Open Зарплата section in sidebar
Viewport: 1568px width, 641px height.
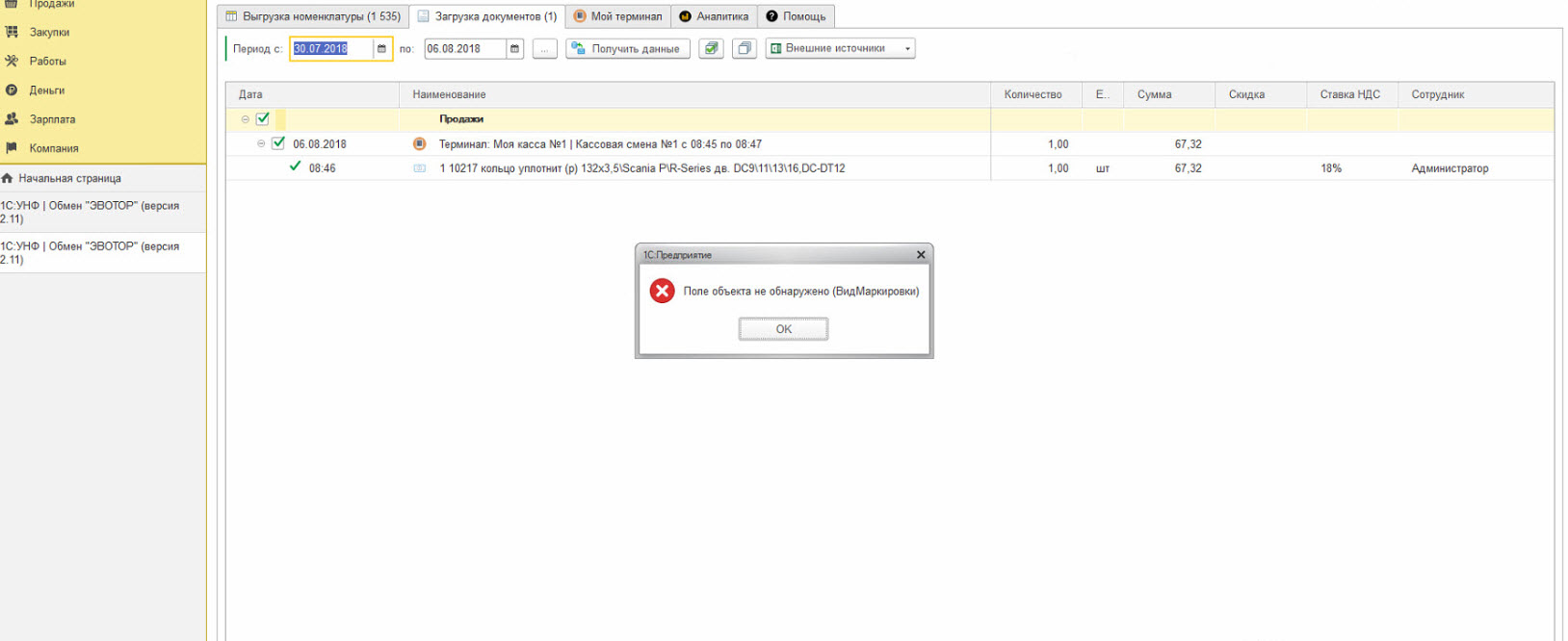point(52,119)
